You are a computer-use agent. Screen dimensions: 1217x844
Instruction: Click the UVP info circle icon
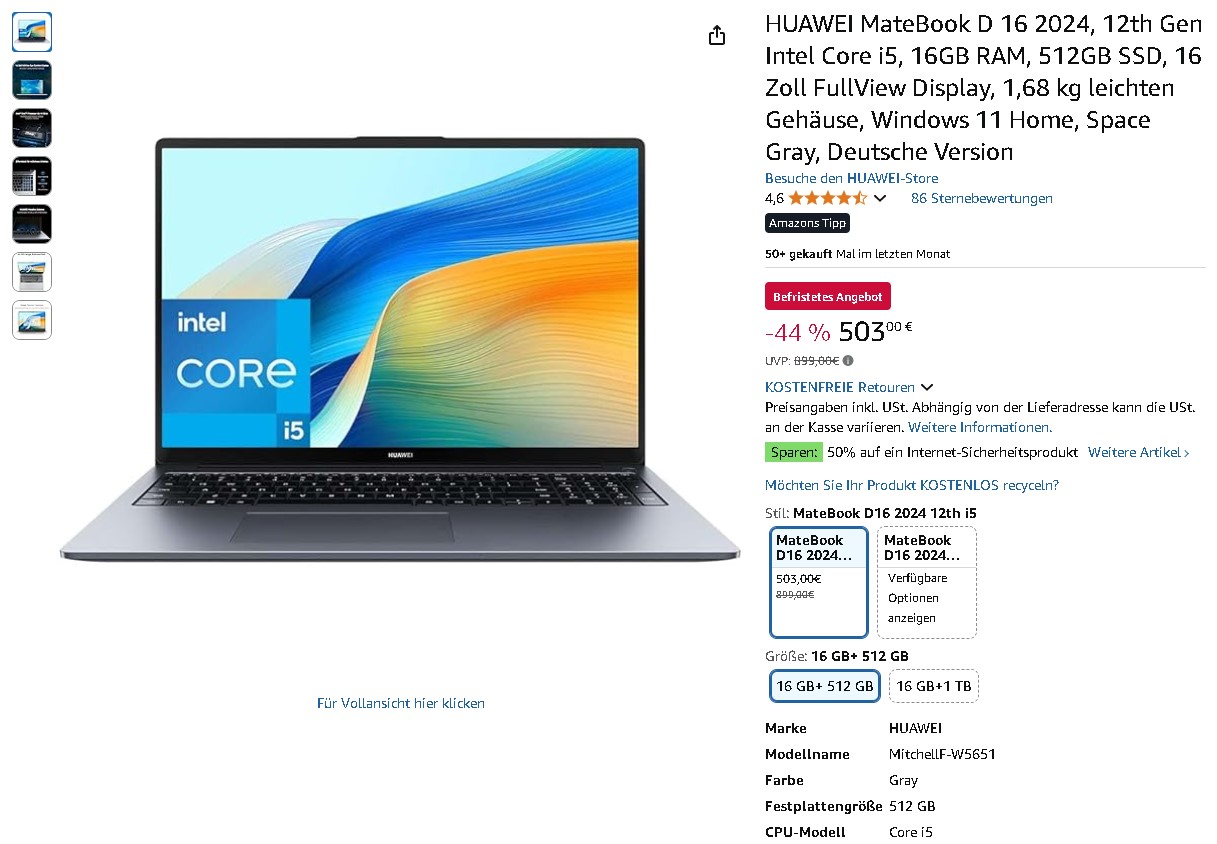coord(848,361)
